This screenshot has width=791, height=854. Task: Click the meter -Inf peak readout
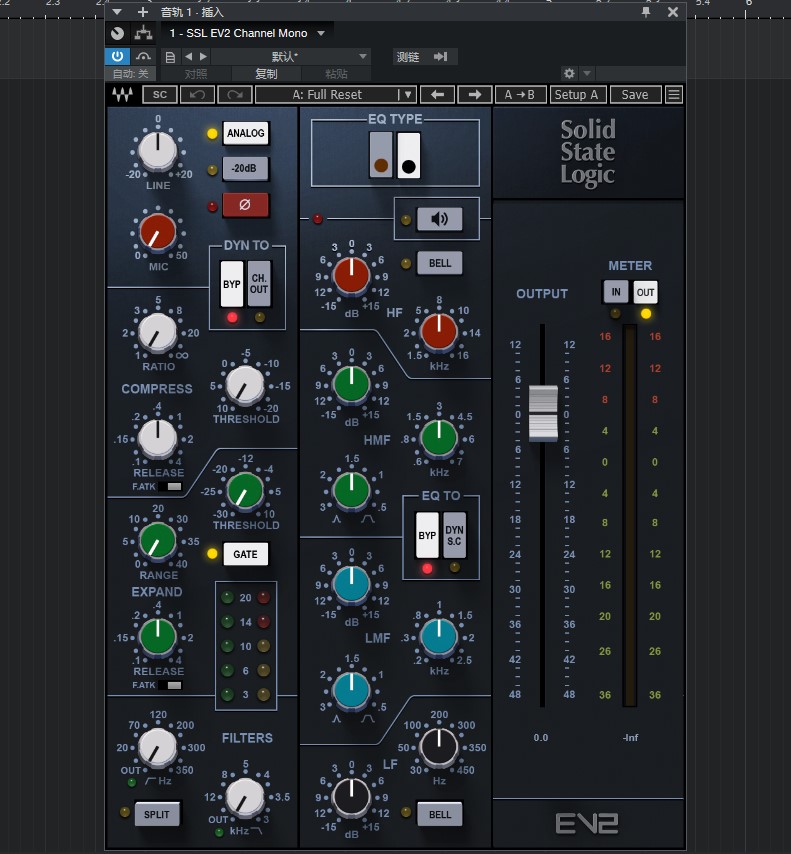tap(630, 737)
